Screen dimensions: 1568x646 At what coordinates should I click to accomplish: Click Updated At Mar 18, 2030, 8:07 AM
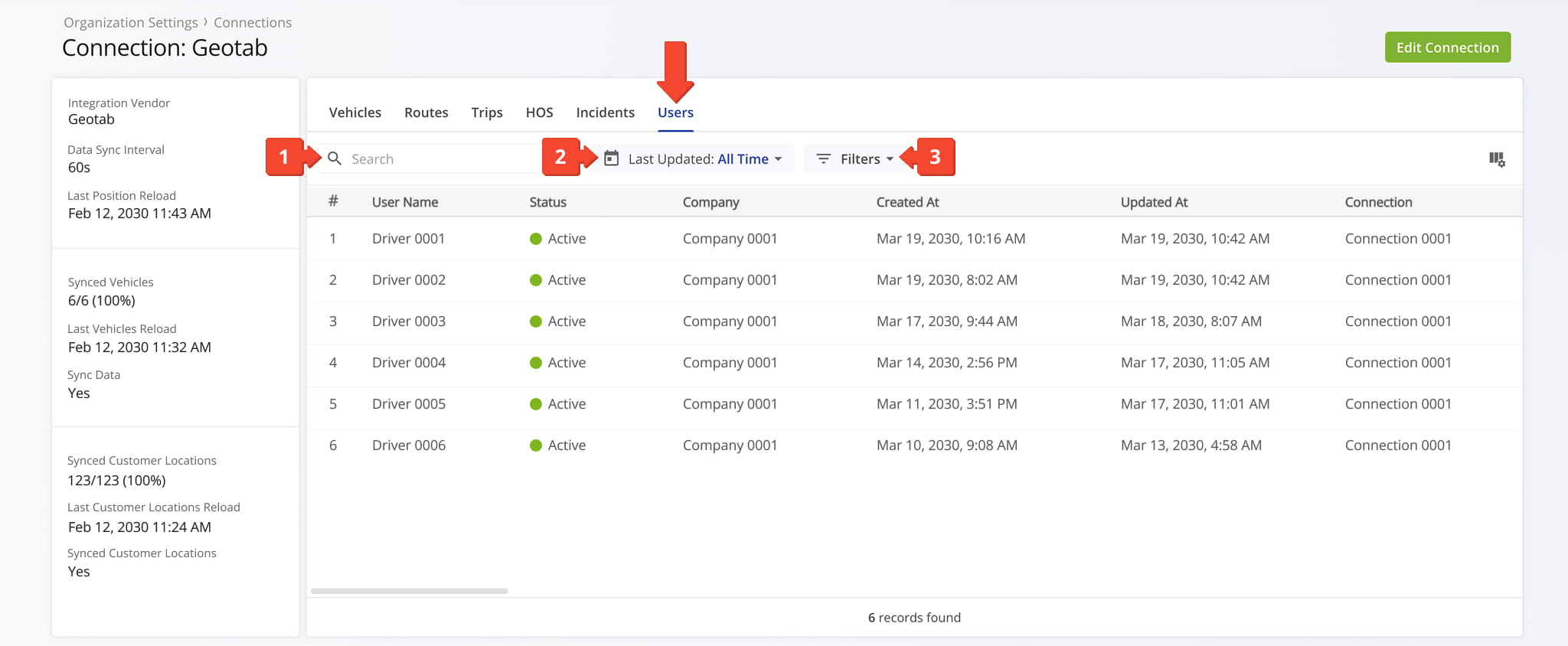click(1191, 321)
